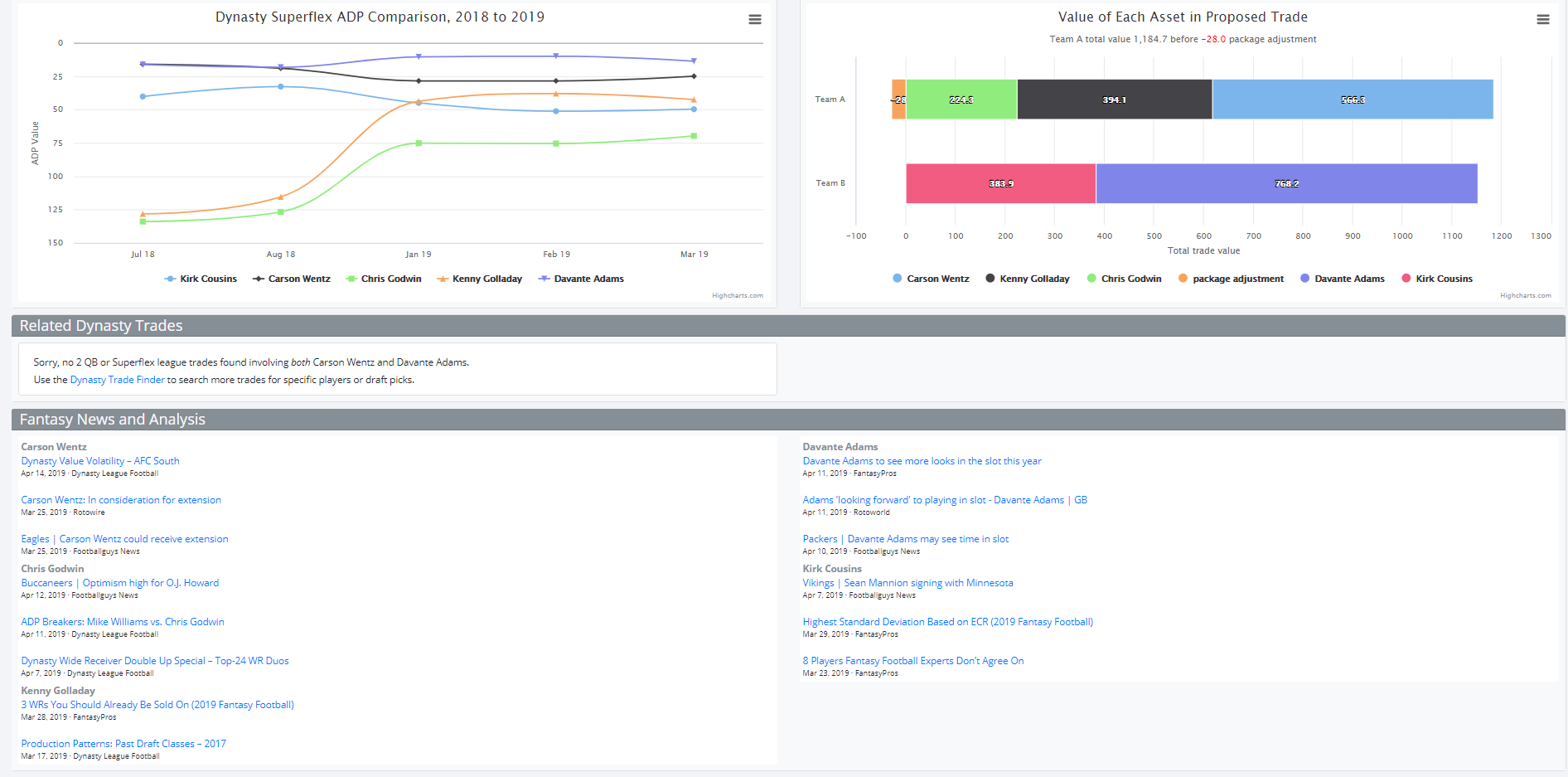The image size is (1568, 777).
Task: Click the Carson Wentz 566.3 bar segment
Action: coord(1353,100)
